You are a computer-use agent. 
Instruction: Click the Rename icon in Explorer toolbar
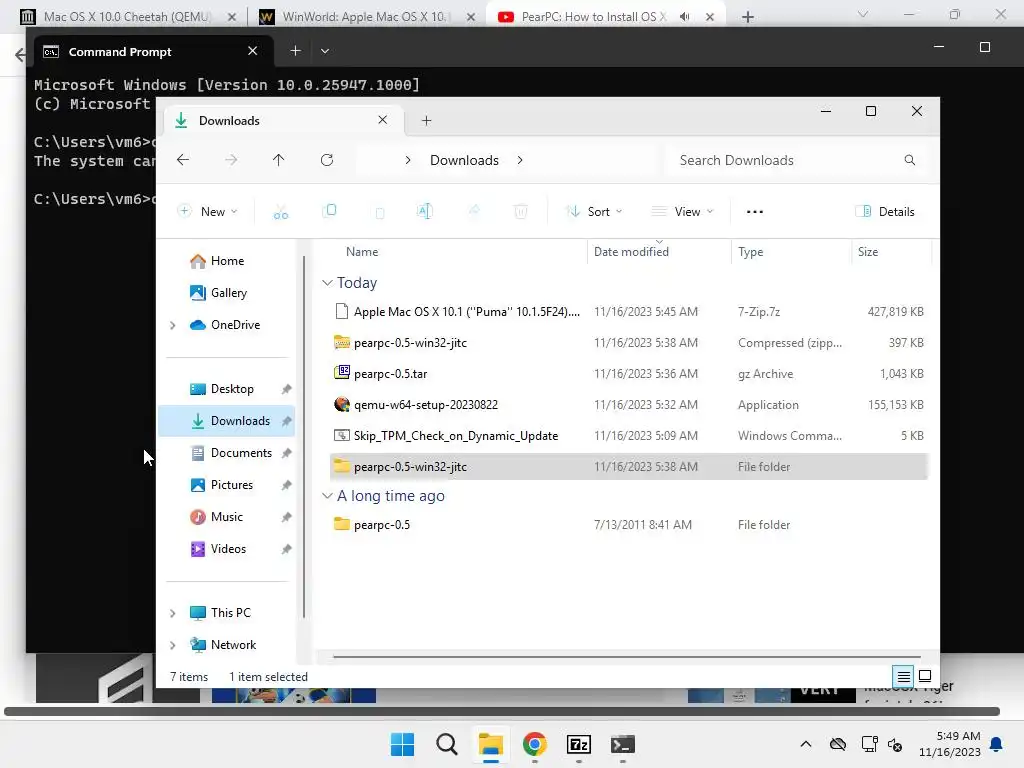(424, 211)
